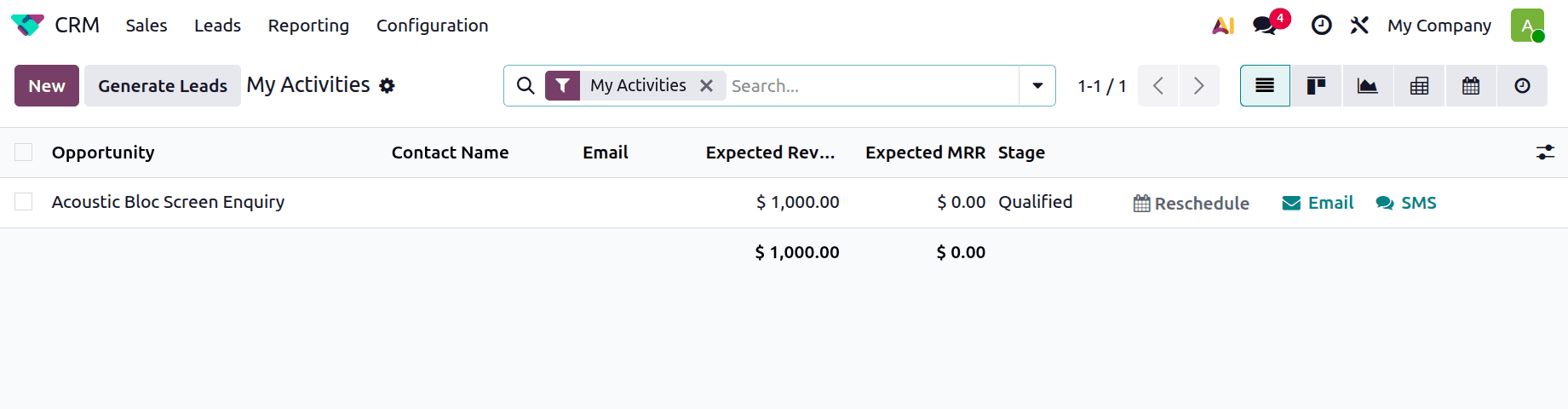Go to next page of records

click(1199, 86)
